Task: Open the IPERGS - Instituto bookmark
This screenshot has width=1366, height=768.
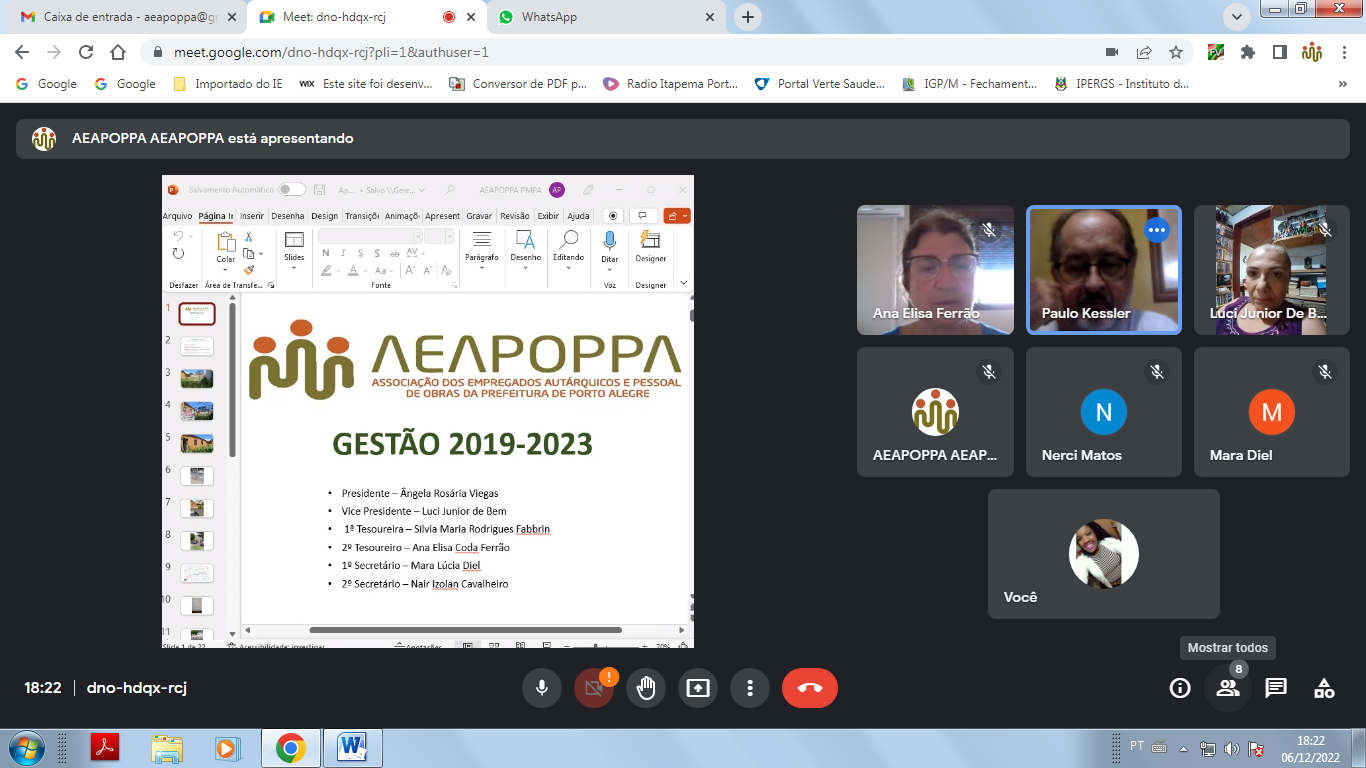Action: tap(1122, 84)
